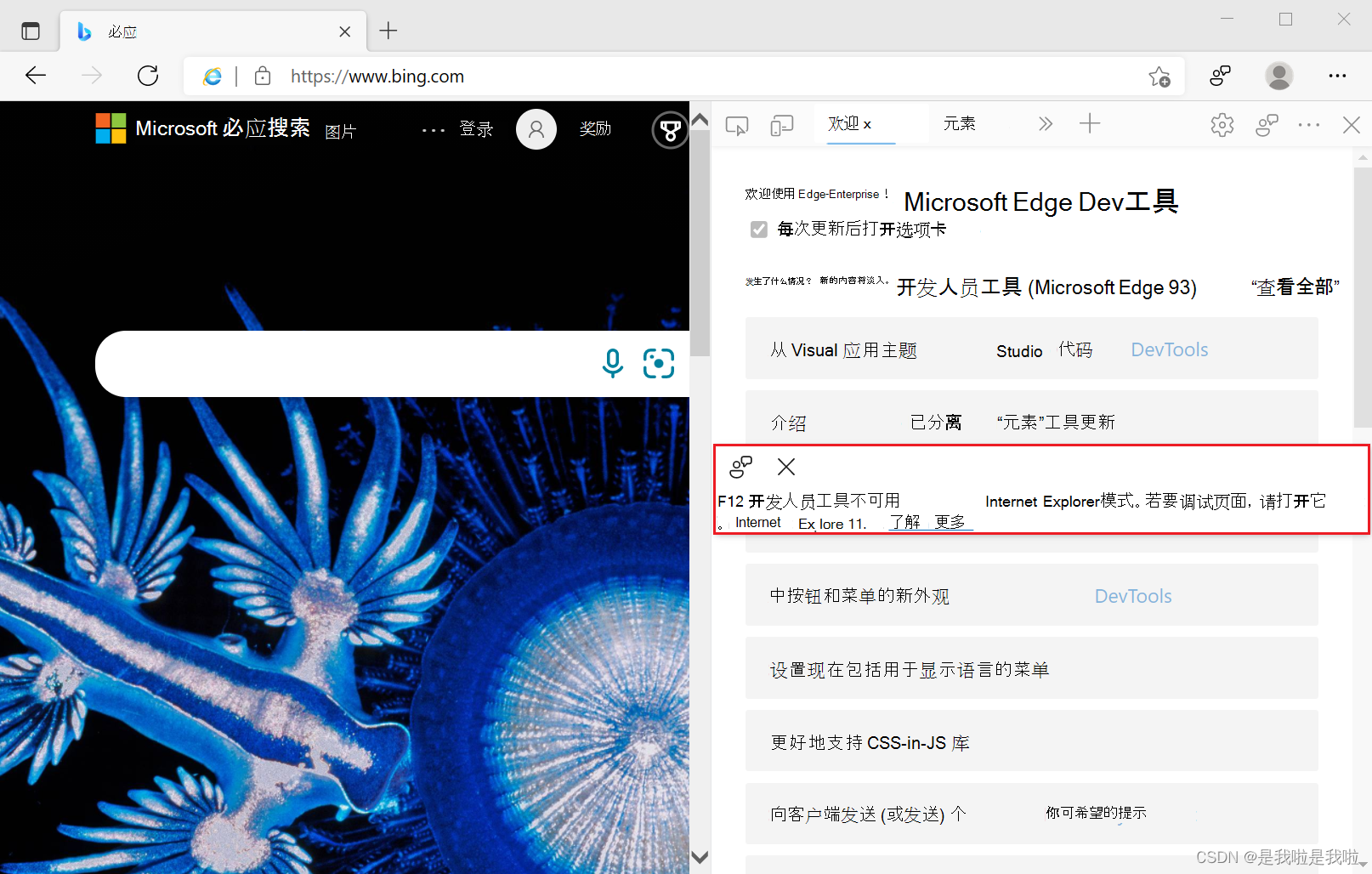
Task: View site info via the lock icon
Action: [x=263, y=76]
